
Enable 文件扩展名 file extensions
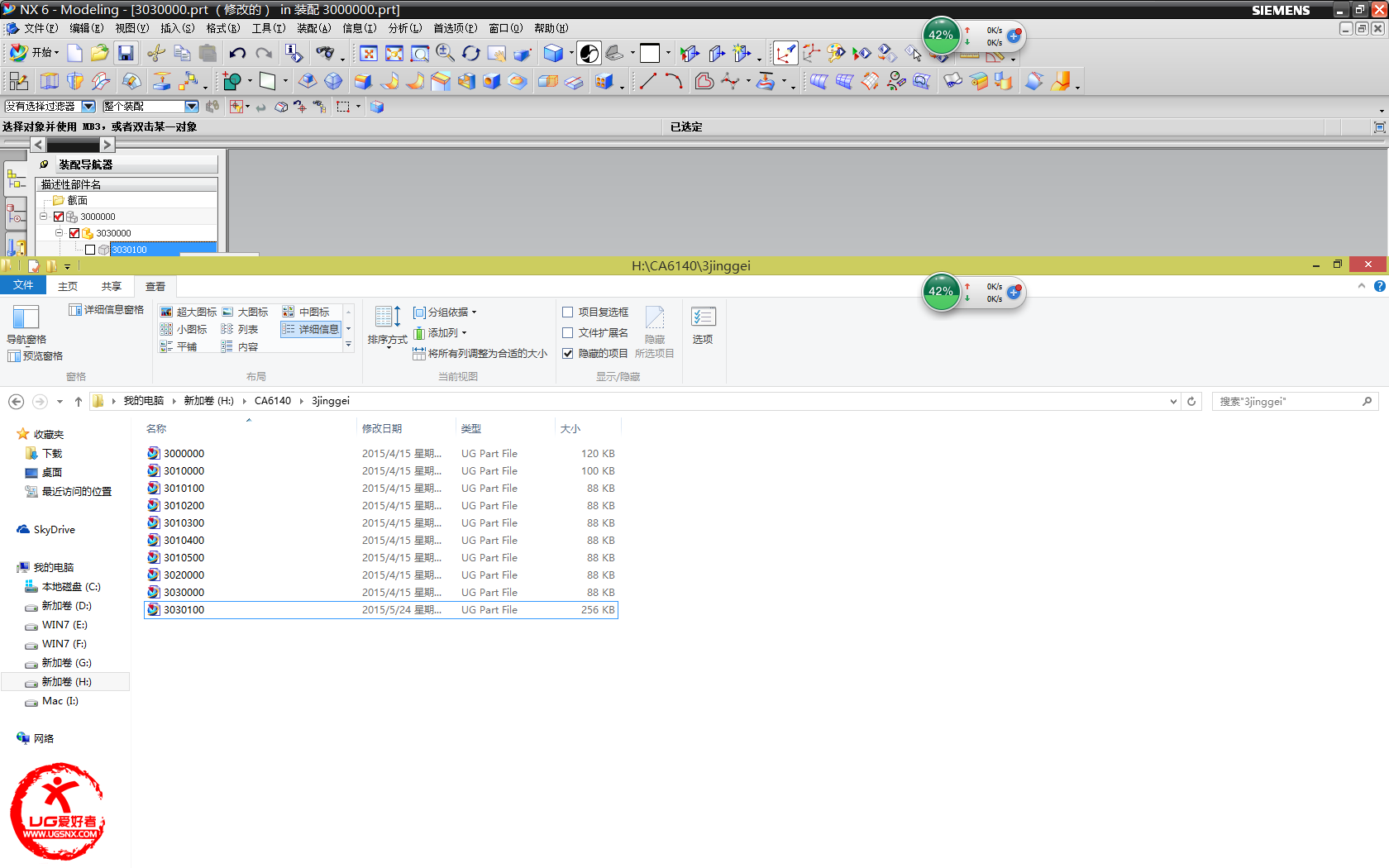click(x=568, y=333)
